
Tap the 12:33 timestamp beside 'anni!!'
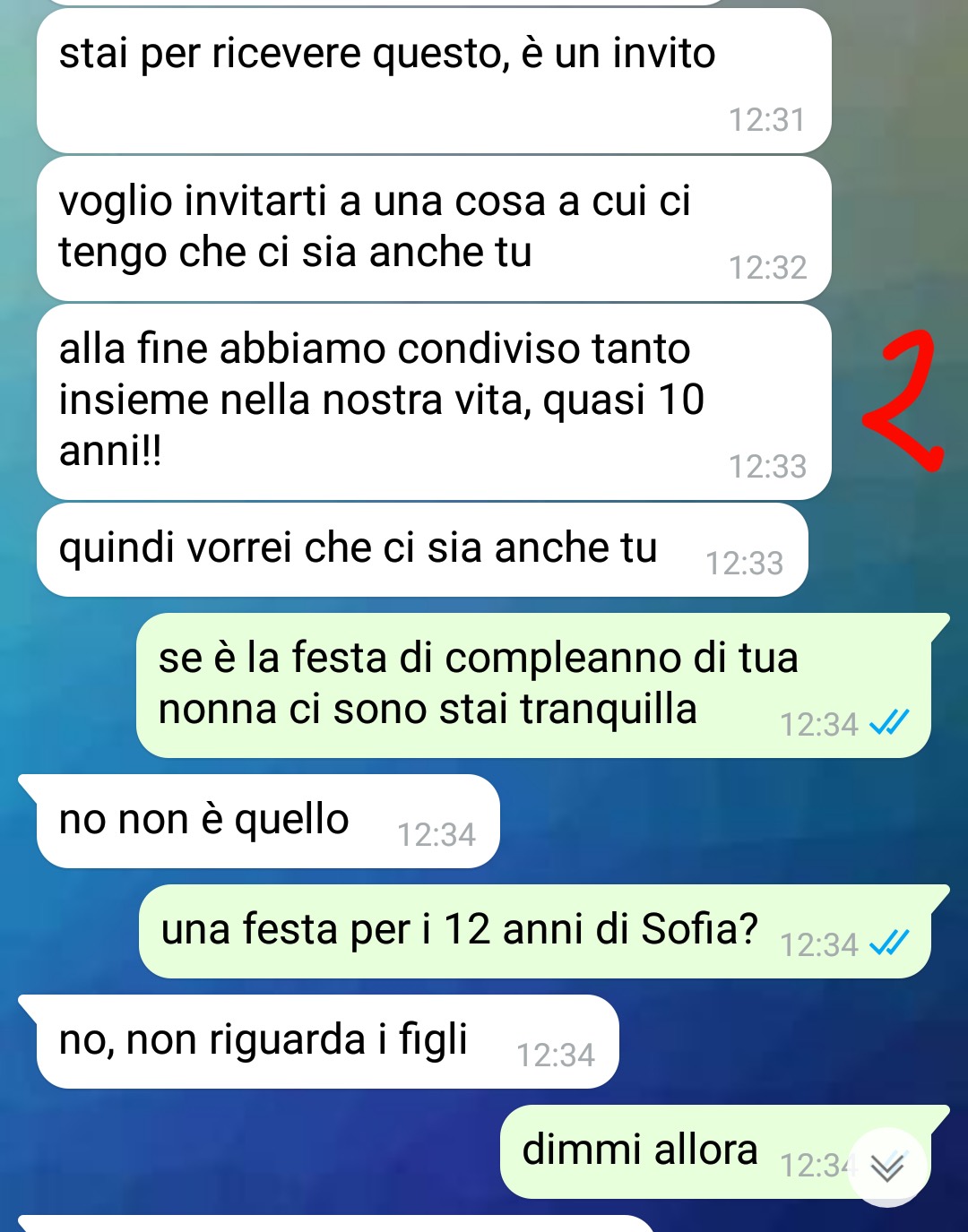(x=768, y=467)
